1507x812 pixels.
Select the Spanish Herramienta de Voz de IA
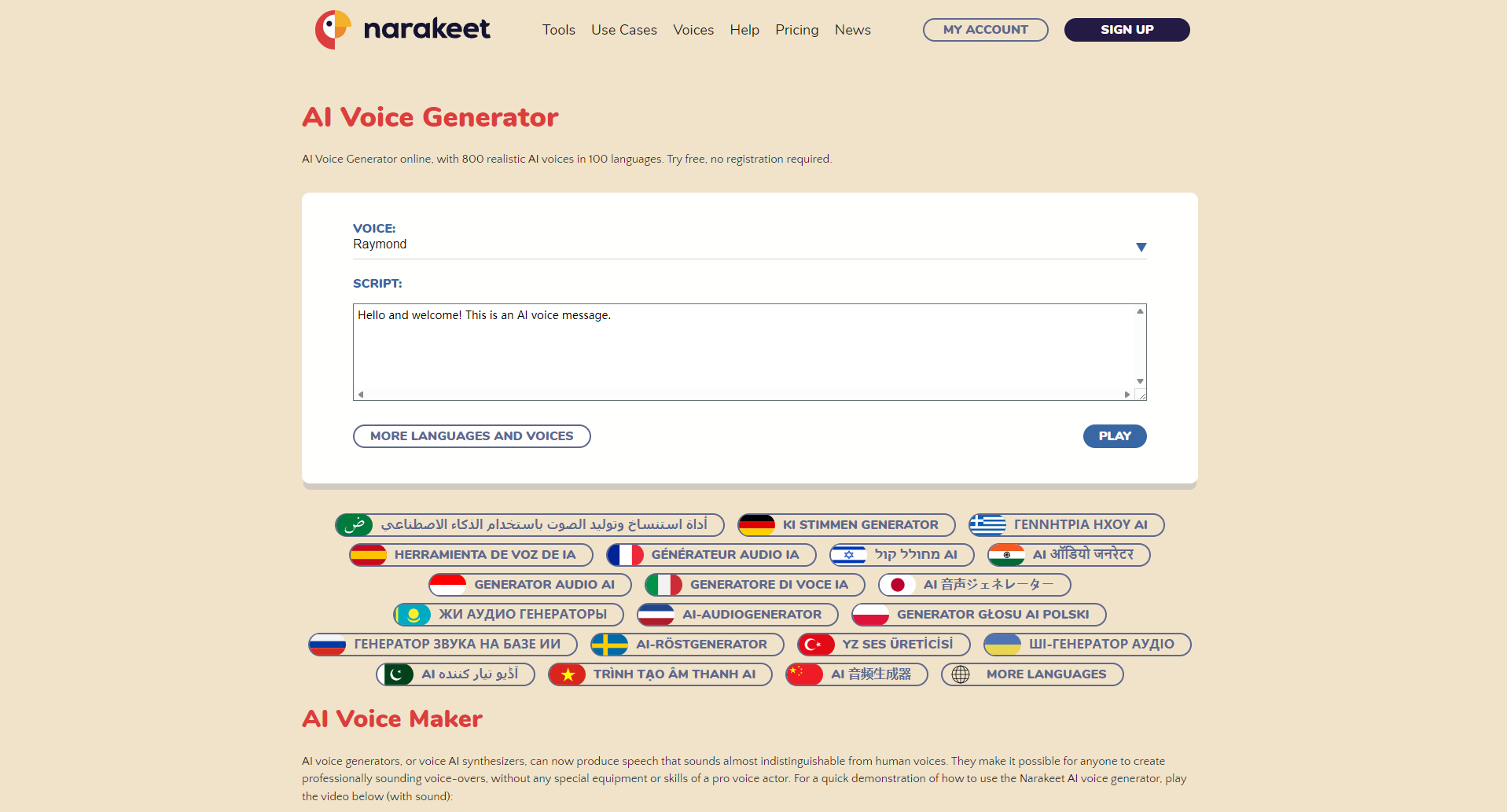click(470, 555)
